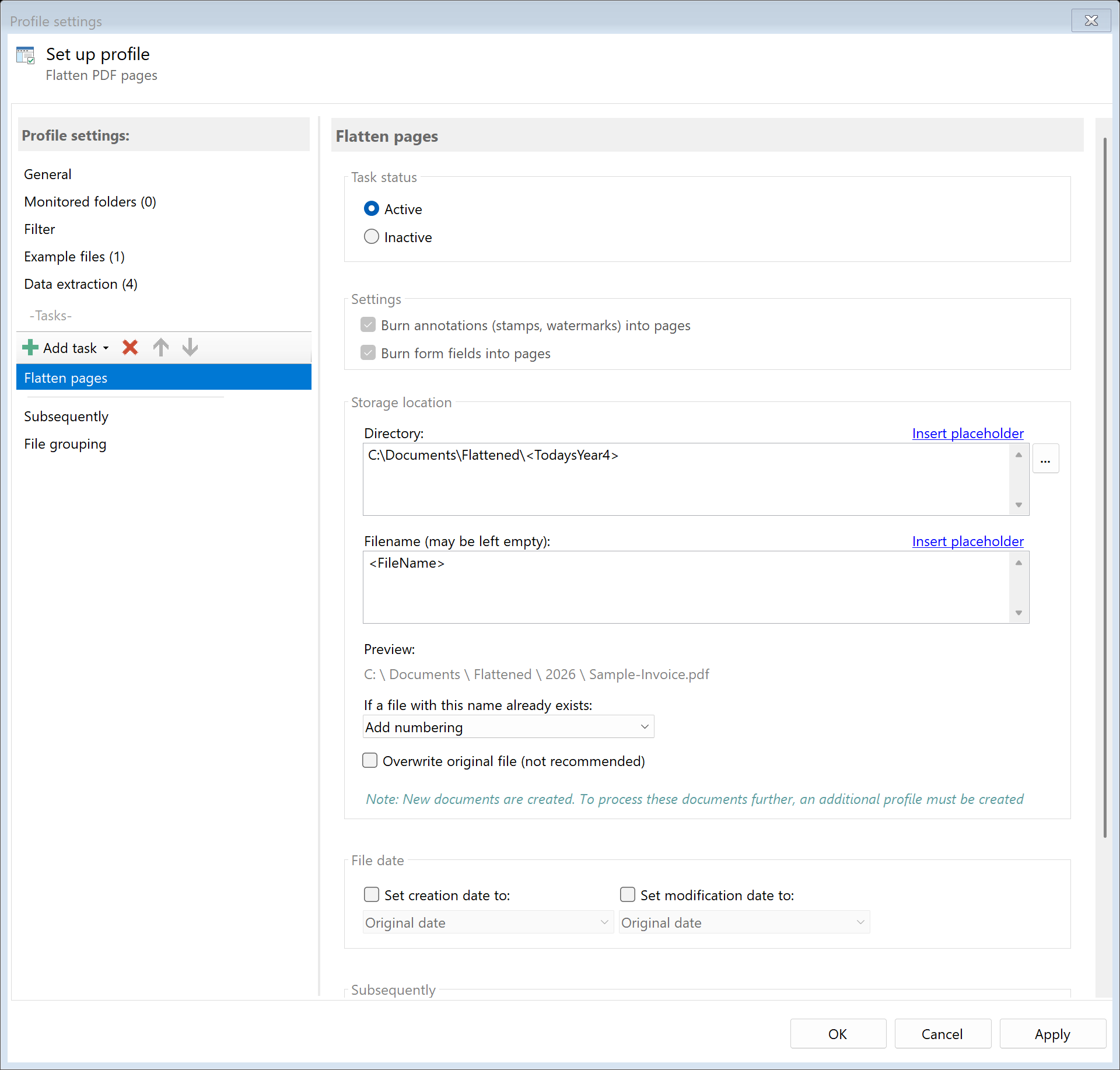Image resolution: width=1120 pixels, height=1070 pixels.
Task: Tick the Set modification date to checkbox
Action: (x=628, y=895)
